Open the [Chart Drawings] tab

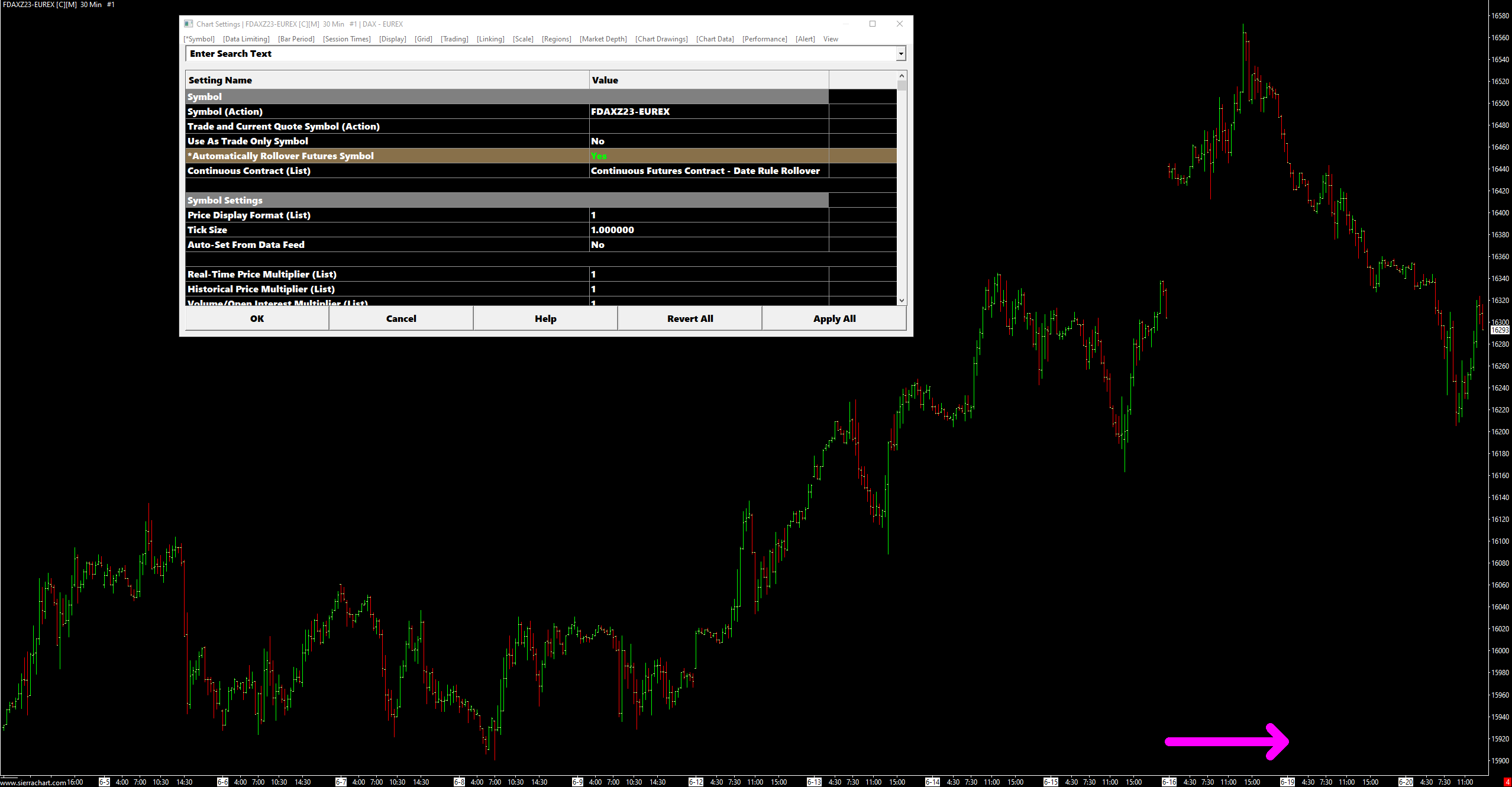661,39
